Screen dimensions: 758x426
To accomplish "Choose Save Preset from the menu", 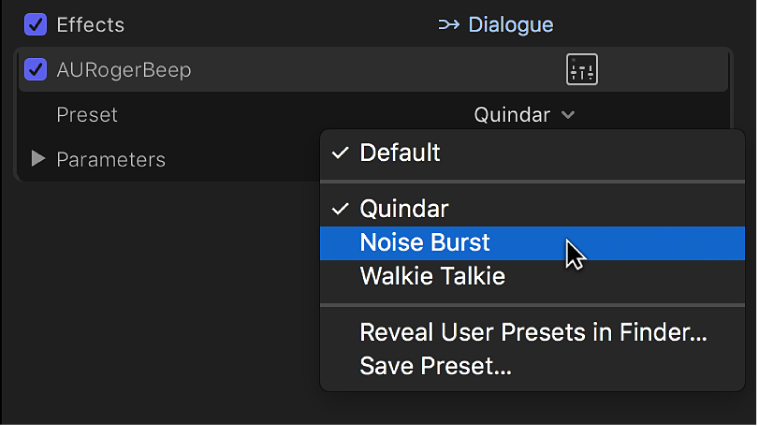I will [435, 366].
